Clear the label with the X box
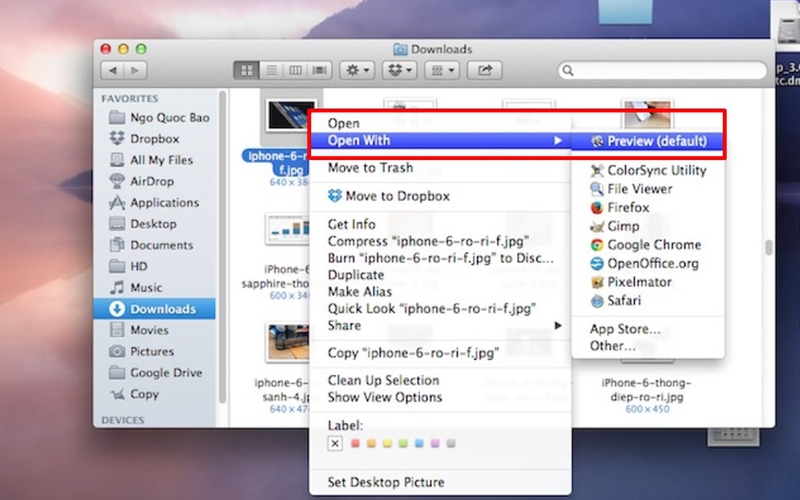This screenshot has width=800, height=500. pos(335,444)
